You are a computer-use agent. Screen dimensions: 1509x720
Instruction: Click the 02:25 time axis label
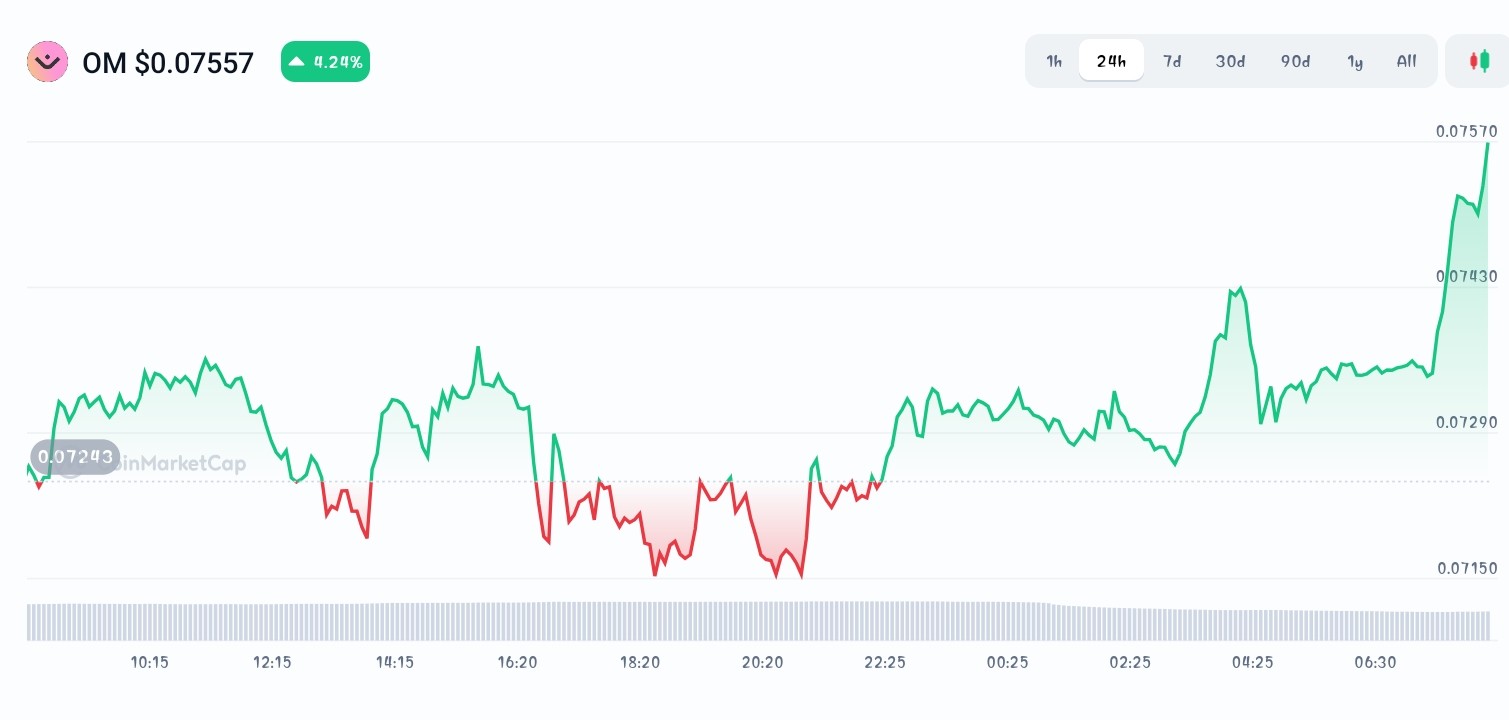pos(1130,662)
